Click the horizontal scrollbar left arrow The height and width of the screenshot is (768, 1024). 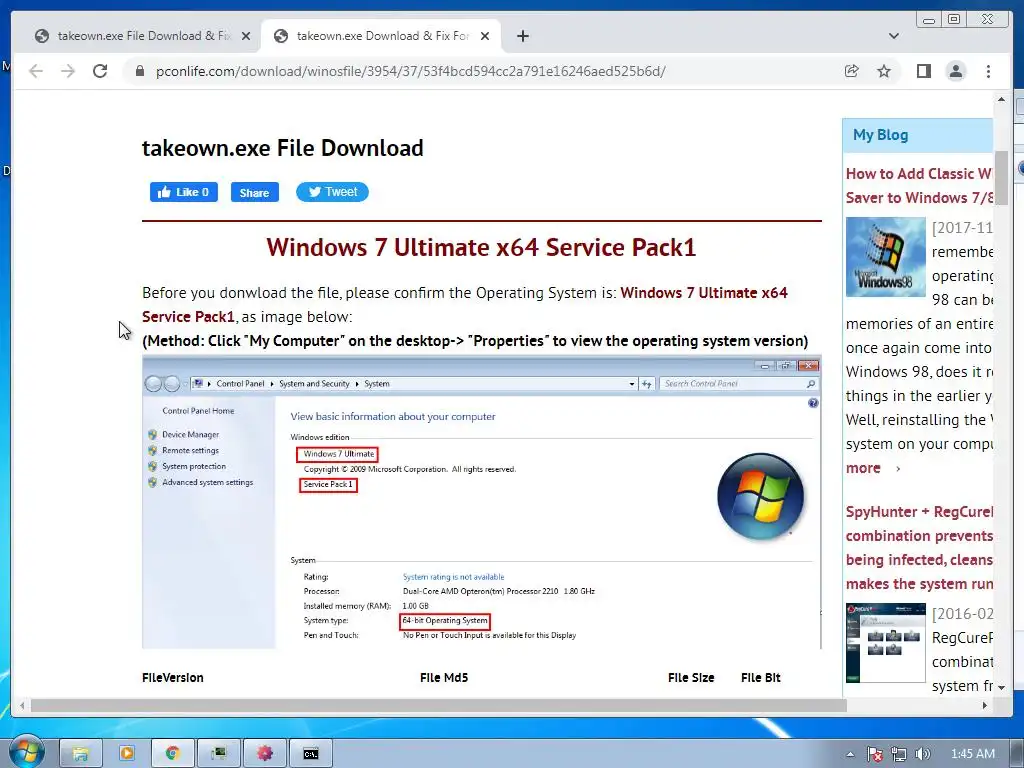click(23, 705)
